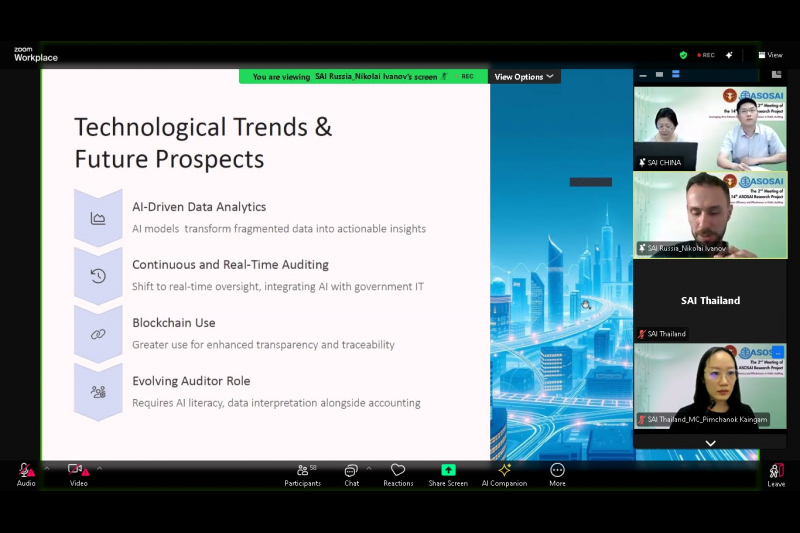Unmute the microphone Audio button

coord(25,471)
